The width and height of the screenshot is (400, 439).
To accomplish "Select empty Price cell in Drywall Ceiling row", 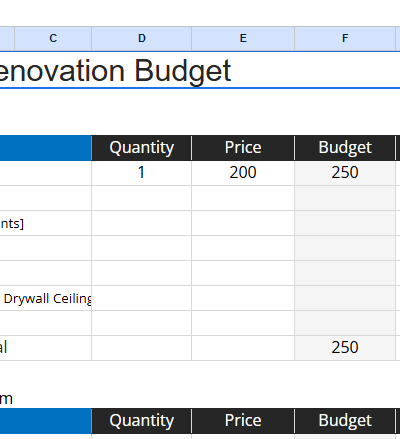I will pos(243,298).
